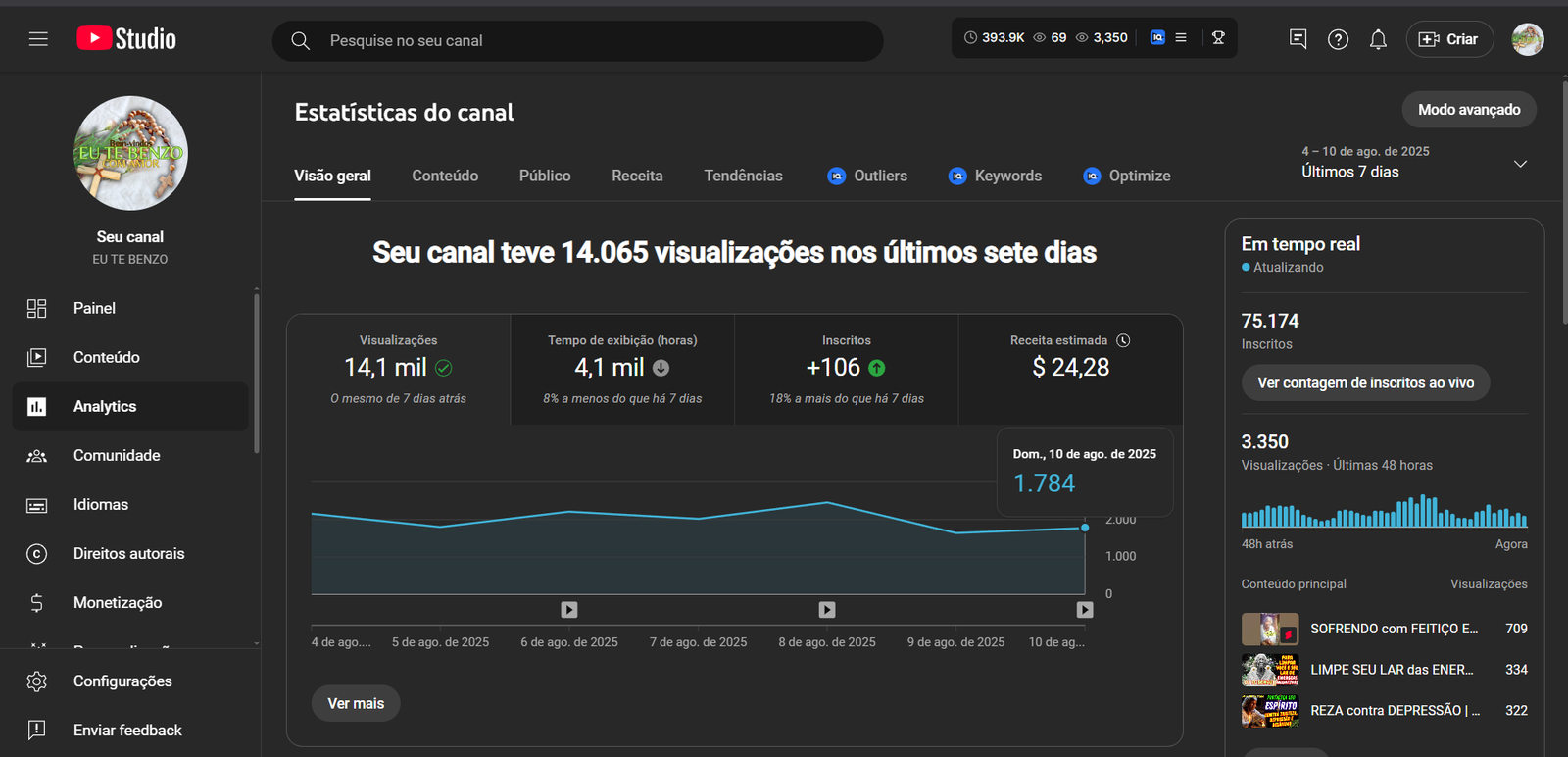Open the Help question mark icon
Image resolution: width=1568 pixels, height=757 pixels.
(x=1338, y=39)
